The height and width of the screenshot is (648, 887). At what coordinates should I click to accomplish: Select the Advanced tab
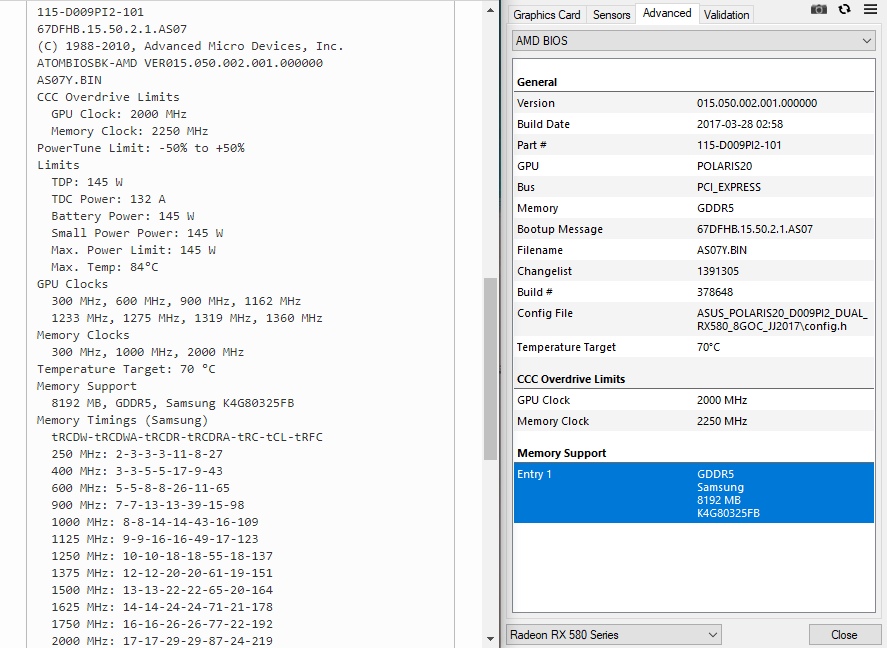click(667, 13)
